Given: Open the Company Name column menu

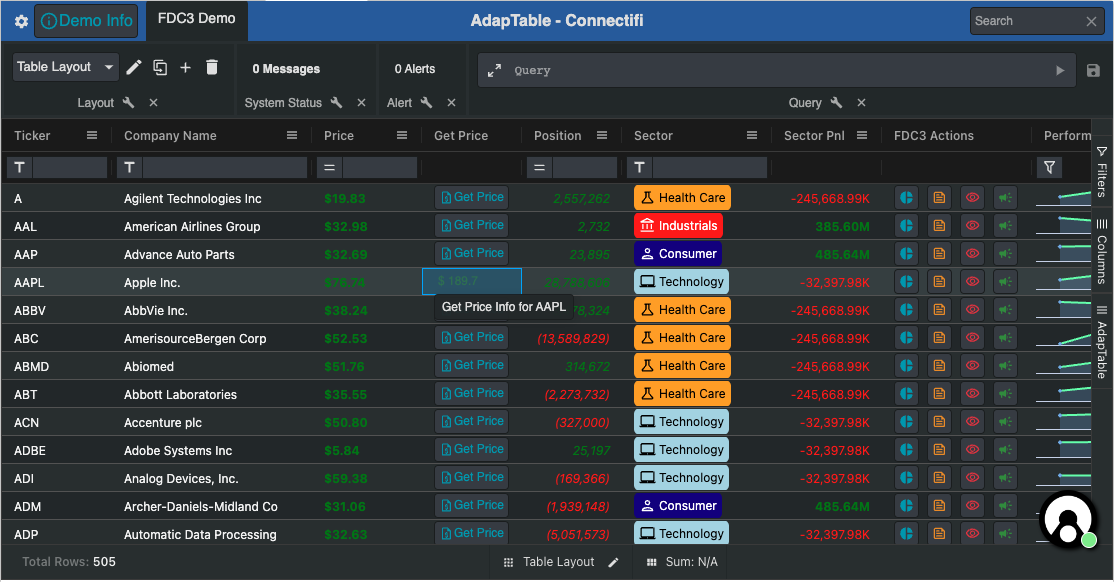Looking at the screenshot, I should [292, 135].
